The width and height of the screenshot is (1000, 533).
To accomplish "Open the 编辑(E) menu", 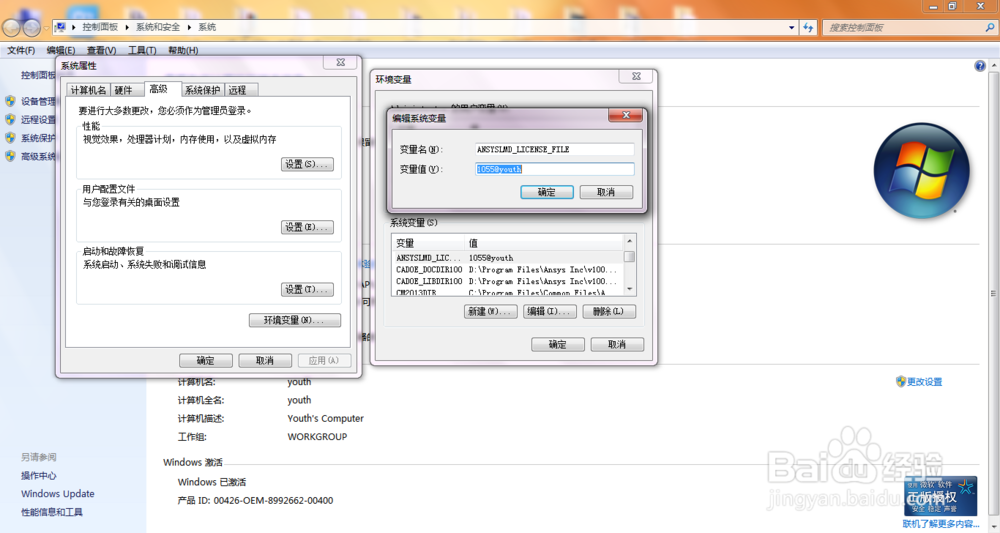I will pyautogui.click(x=61, y=50).
